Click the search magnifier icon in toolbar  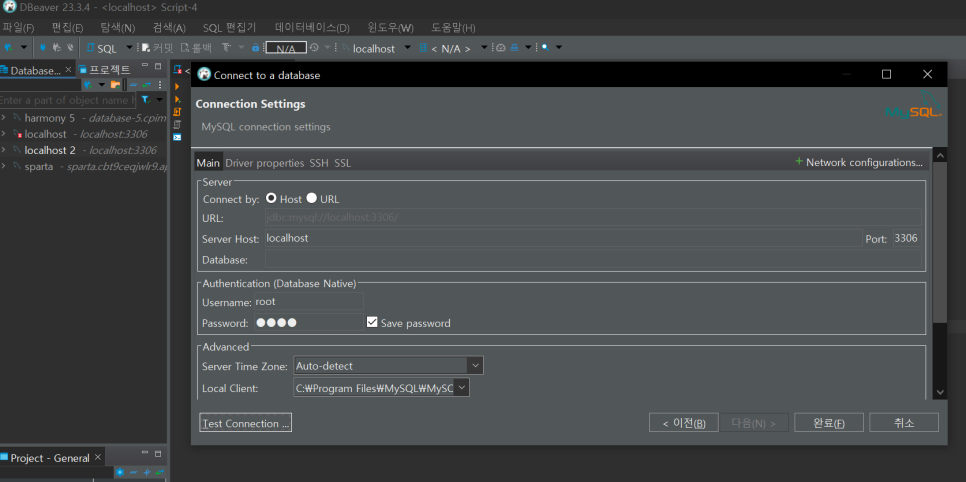(x=545, y=47)
